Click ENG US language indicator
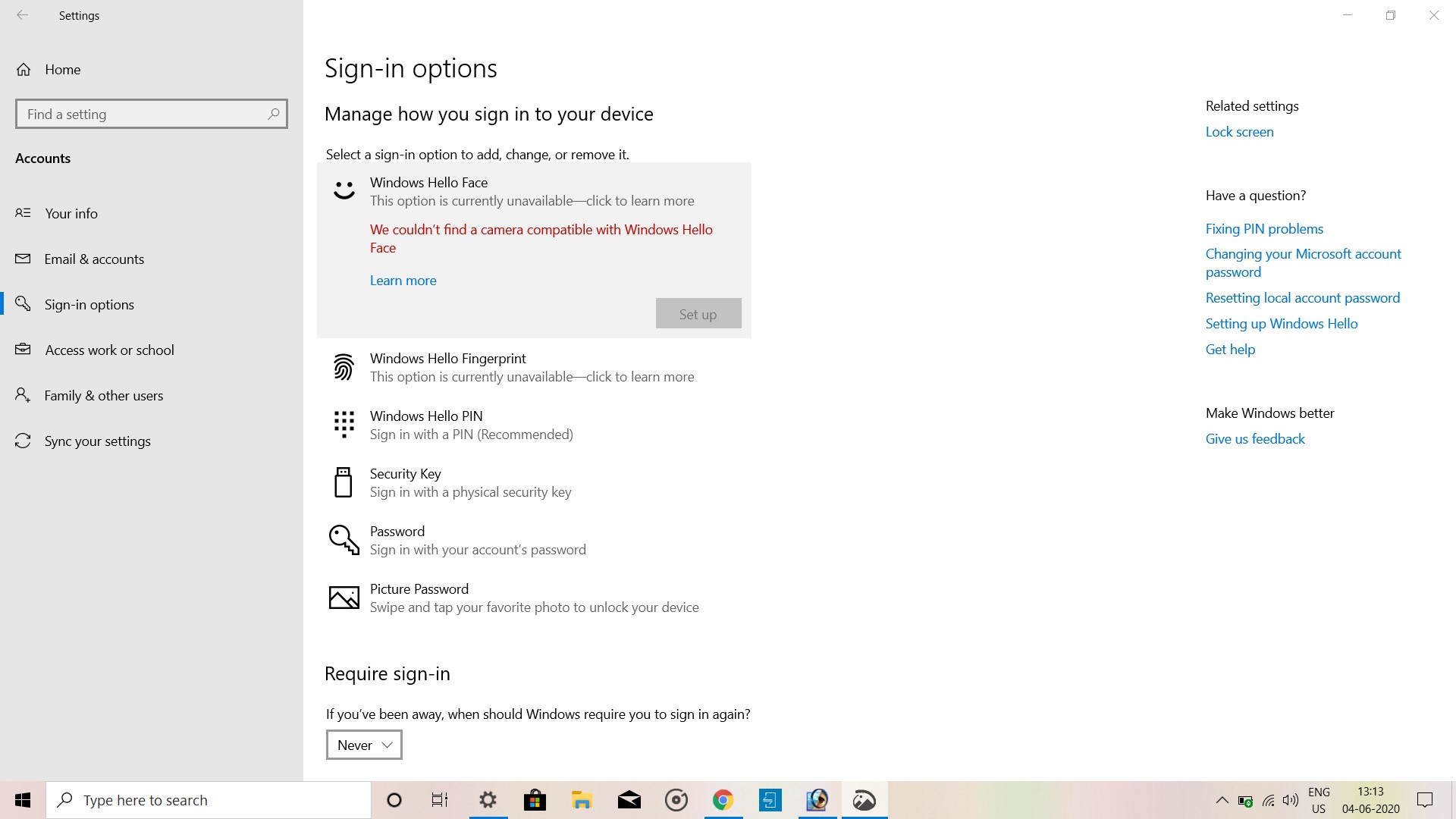The height and width of the screenshot is (819, 1456). point(1319,800)
